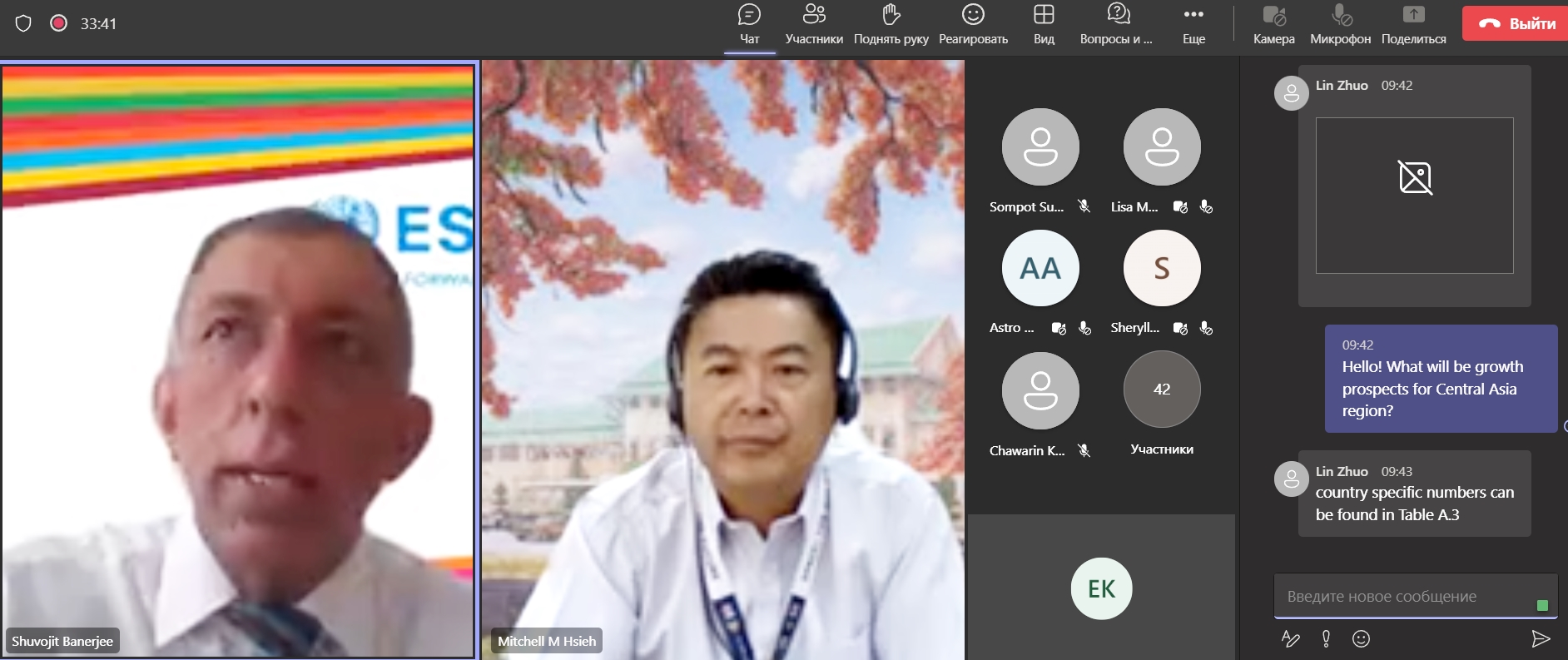Toggle the Микрофон mute state
This screenshot has width=1568, height=660.
1340,25
